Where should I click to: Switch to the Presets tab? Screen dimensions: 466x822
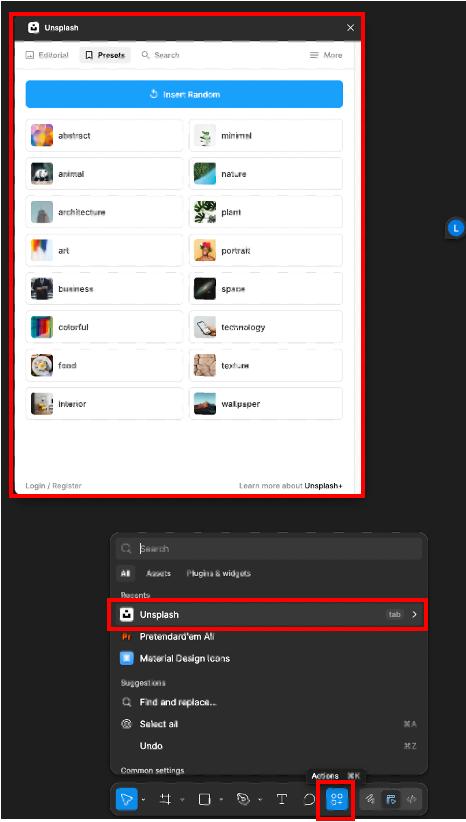[x=105, y=55]
